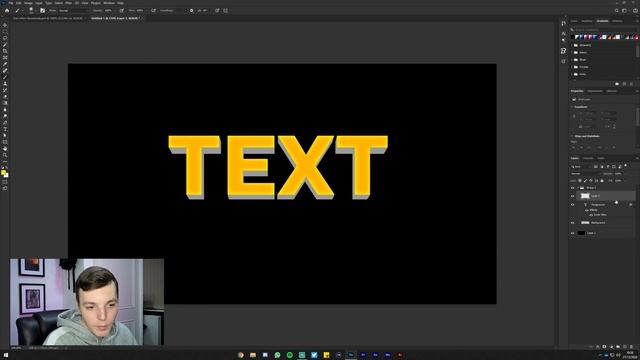Viewport: 640px width, 360px height.
Task: Toggle layer filtering switch in Layers panel
Action: 626,166
